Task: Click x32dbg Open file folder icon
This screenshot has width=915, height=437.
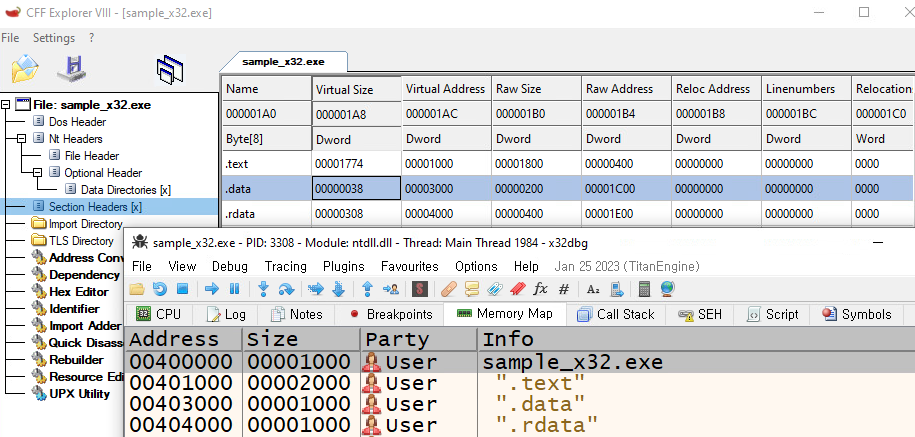Action: point(137,289)
